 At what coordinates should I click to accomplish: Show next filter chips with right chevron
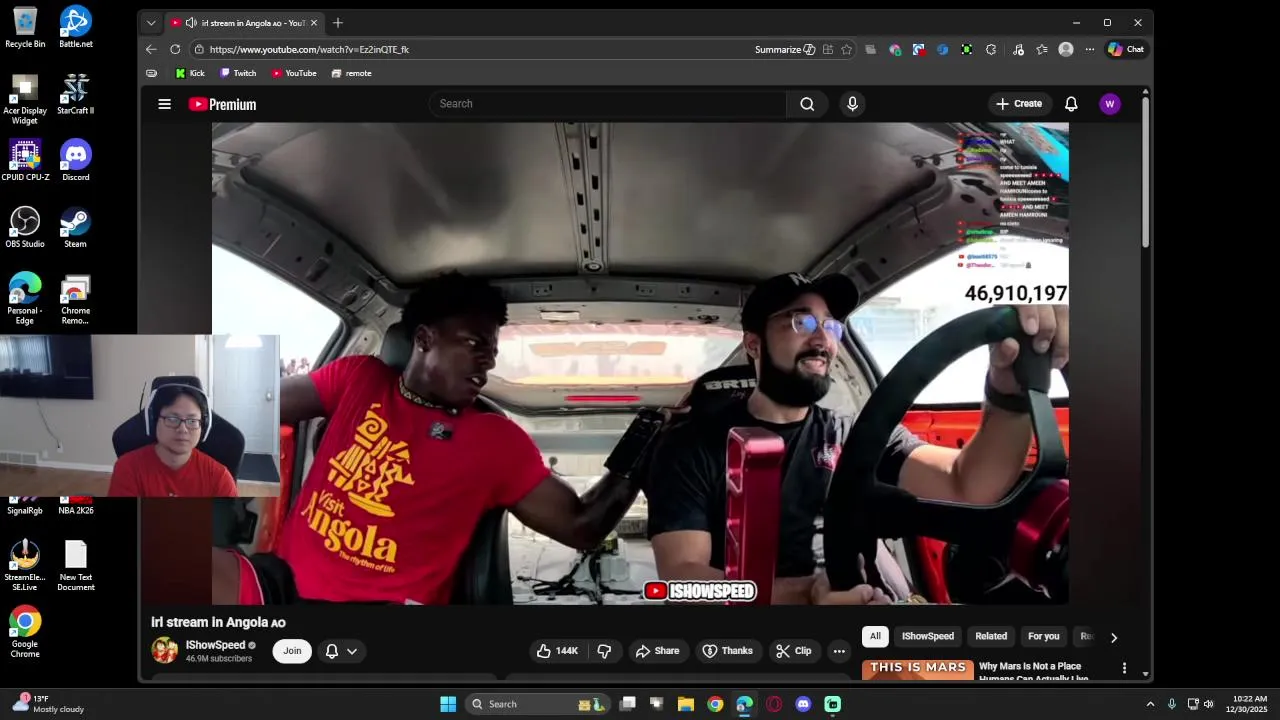1114,637
